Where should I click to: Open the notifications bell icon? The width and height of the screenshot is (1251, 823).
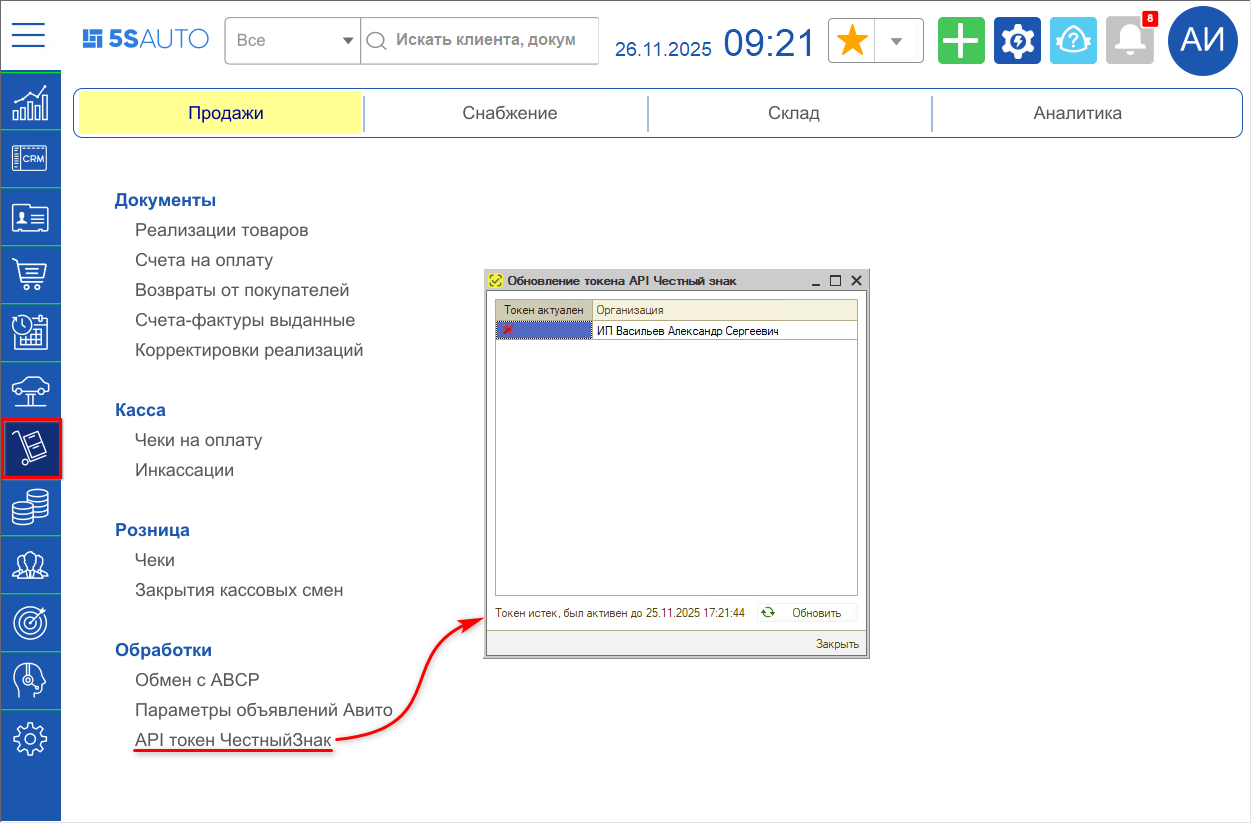pyautogui.click(x=1130, y=41)
